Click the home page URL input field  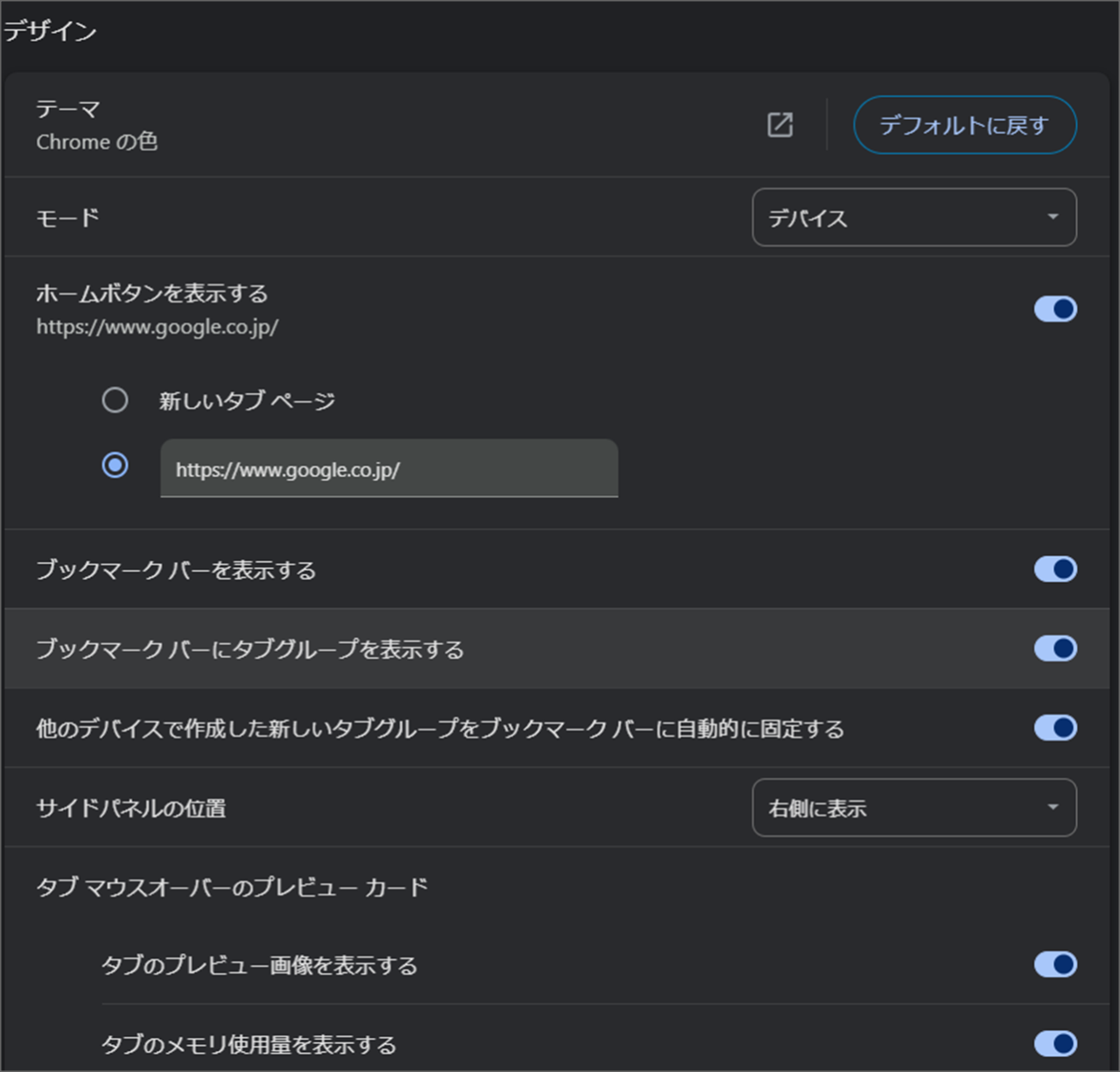pos(389,468)
